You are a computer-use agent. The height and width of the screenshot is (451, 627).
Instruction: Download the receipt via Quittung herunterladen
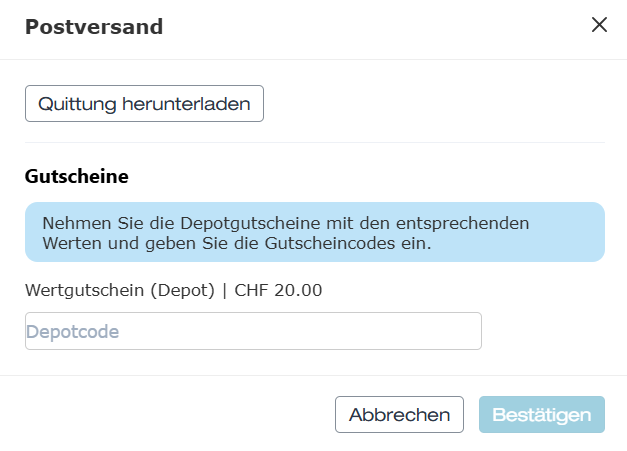144,104
